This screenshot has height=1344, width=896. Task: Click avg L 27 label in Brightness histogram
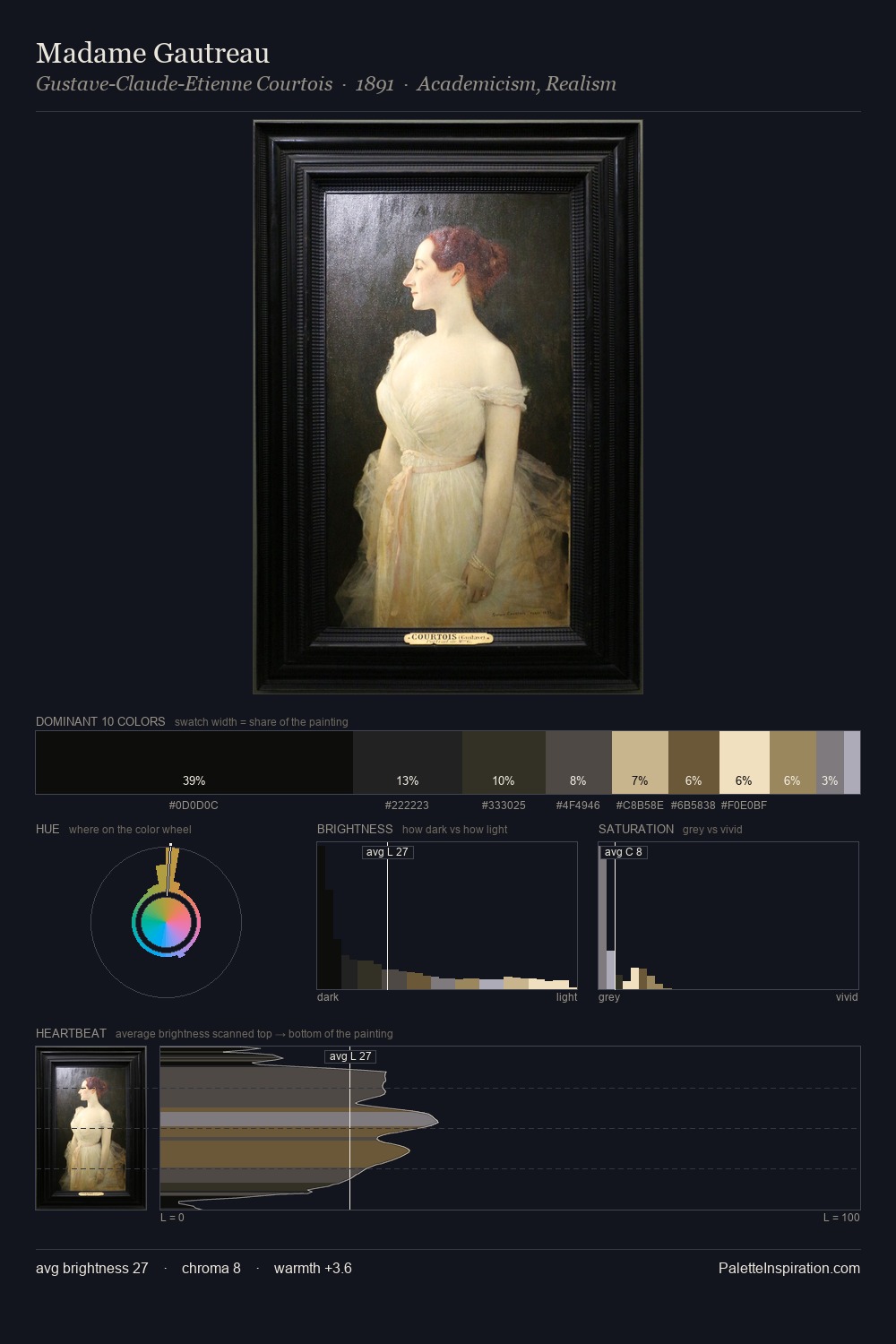tap(387, 852)
